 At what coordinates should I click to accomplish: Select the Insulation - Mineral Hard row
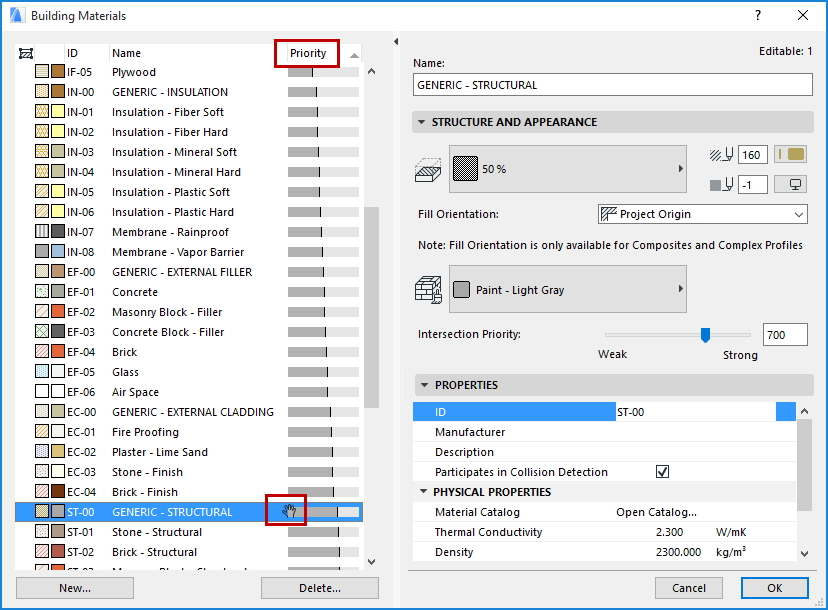click(x=189, y=172)
